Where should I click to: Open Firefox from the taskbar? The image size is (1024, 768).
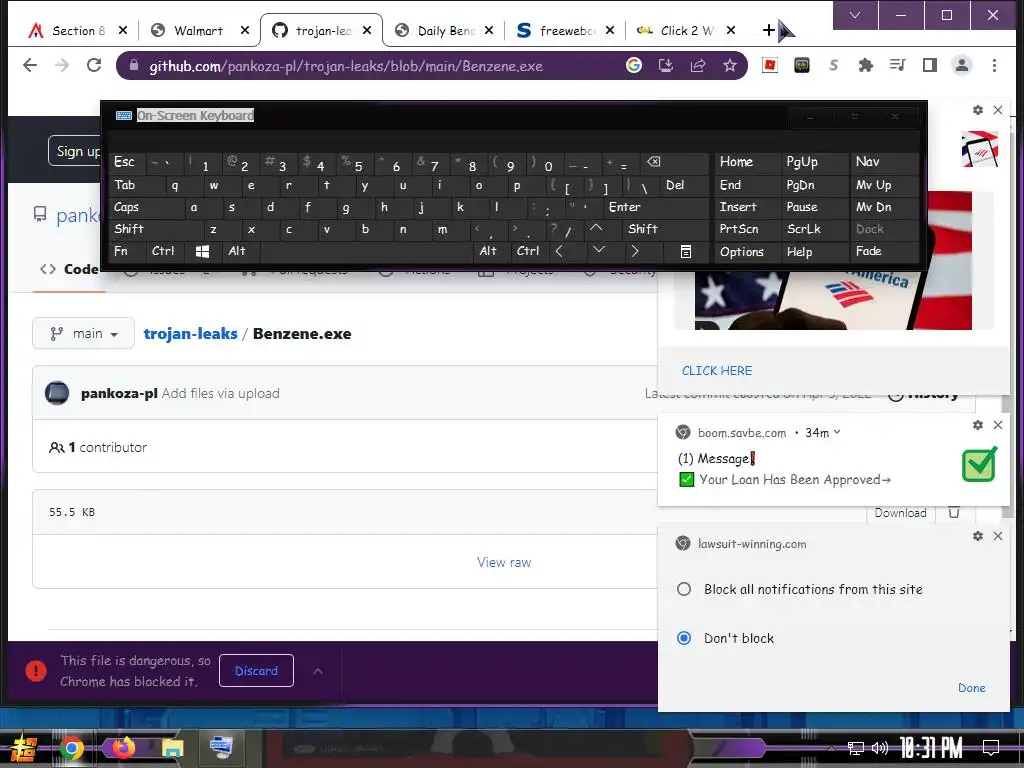click(122, 748)
